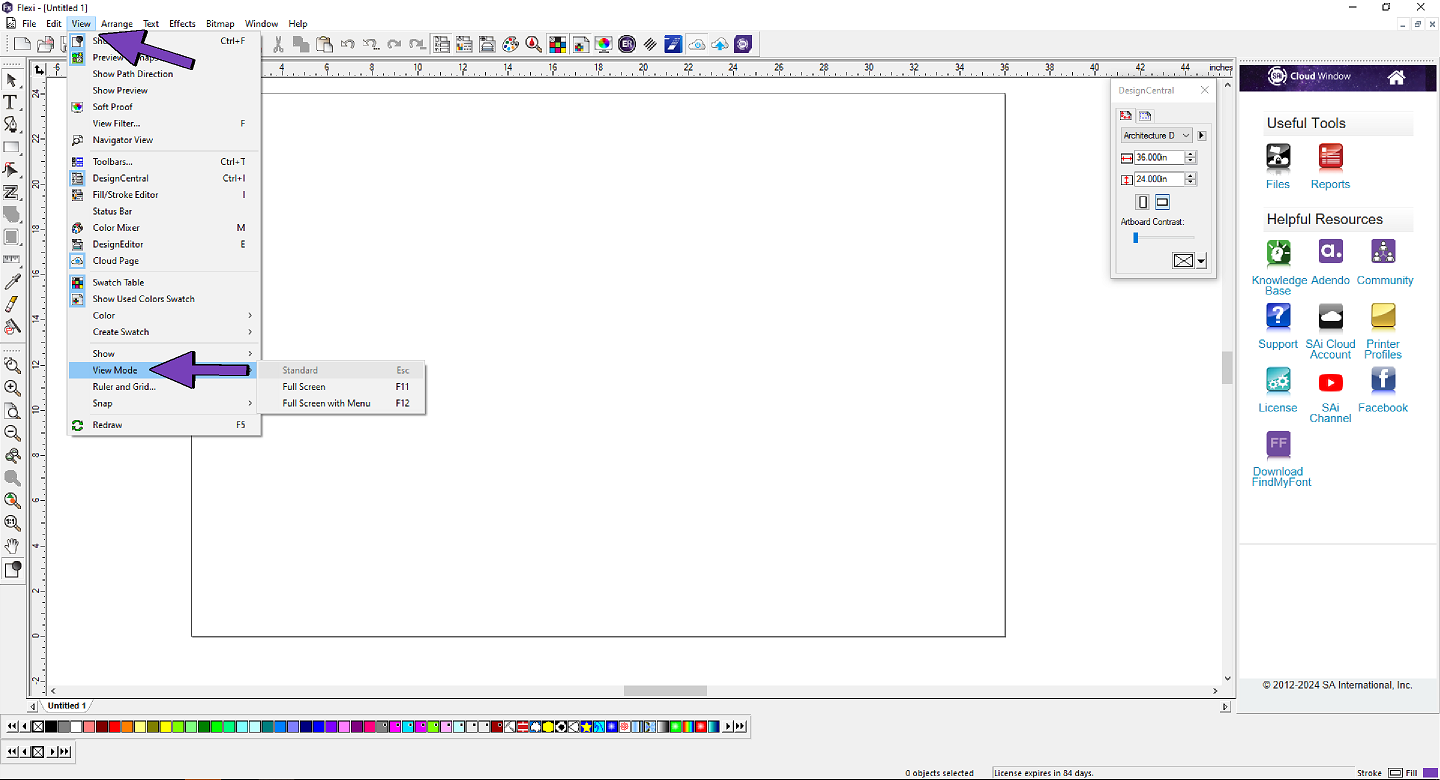Viewport: 1440px width, 780px height.
Task: Select the Rectangle tool
Action: coord(12,147)
